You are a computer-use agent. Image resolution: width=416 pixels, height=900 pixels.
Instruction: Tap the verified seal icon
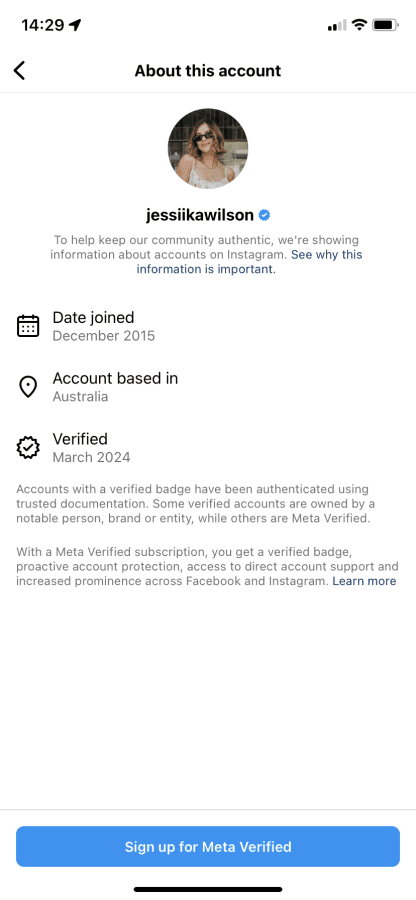click(x=28, y=448)
